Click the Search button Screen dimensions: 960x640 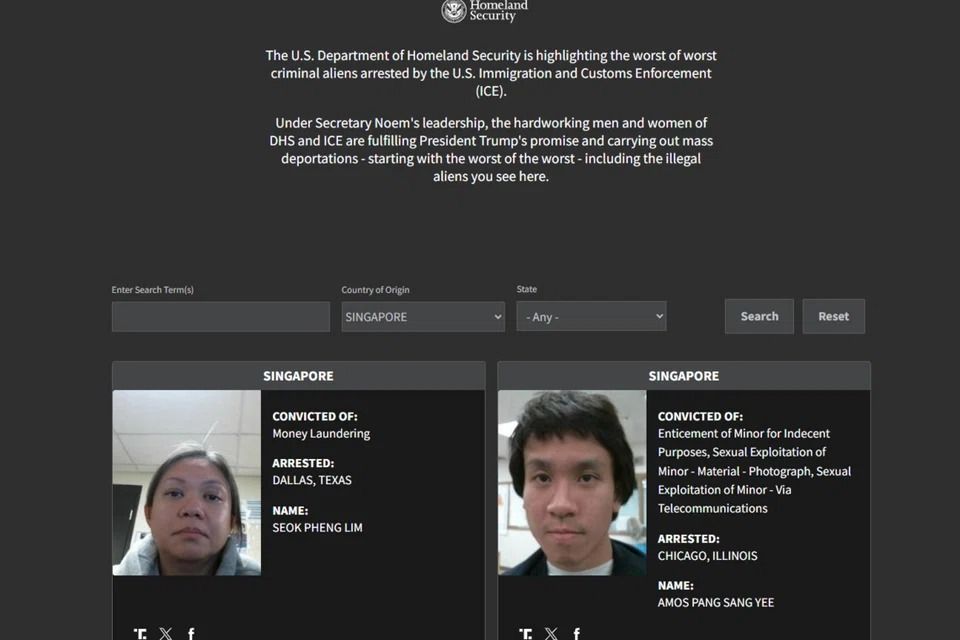759,316
